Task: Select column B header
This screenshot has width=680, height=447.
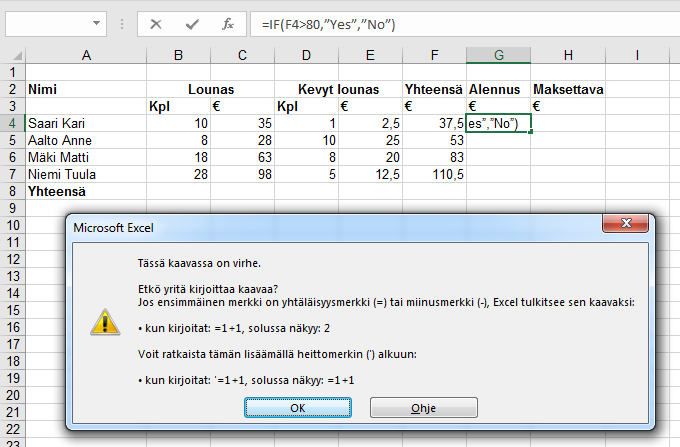Action: tap(178, 55)
